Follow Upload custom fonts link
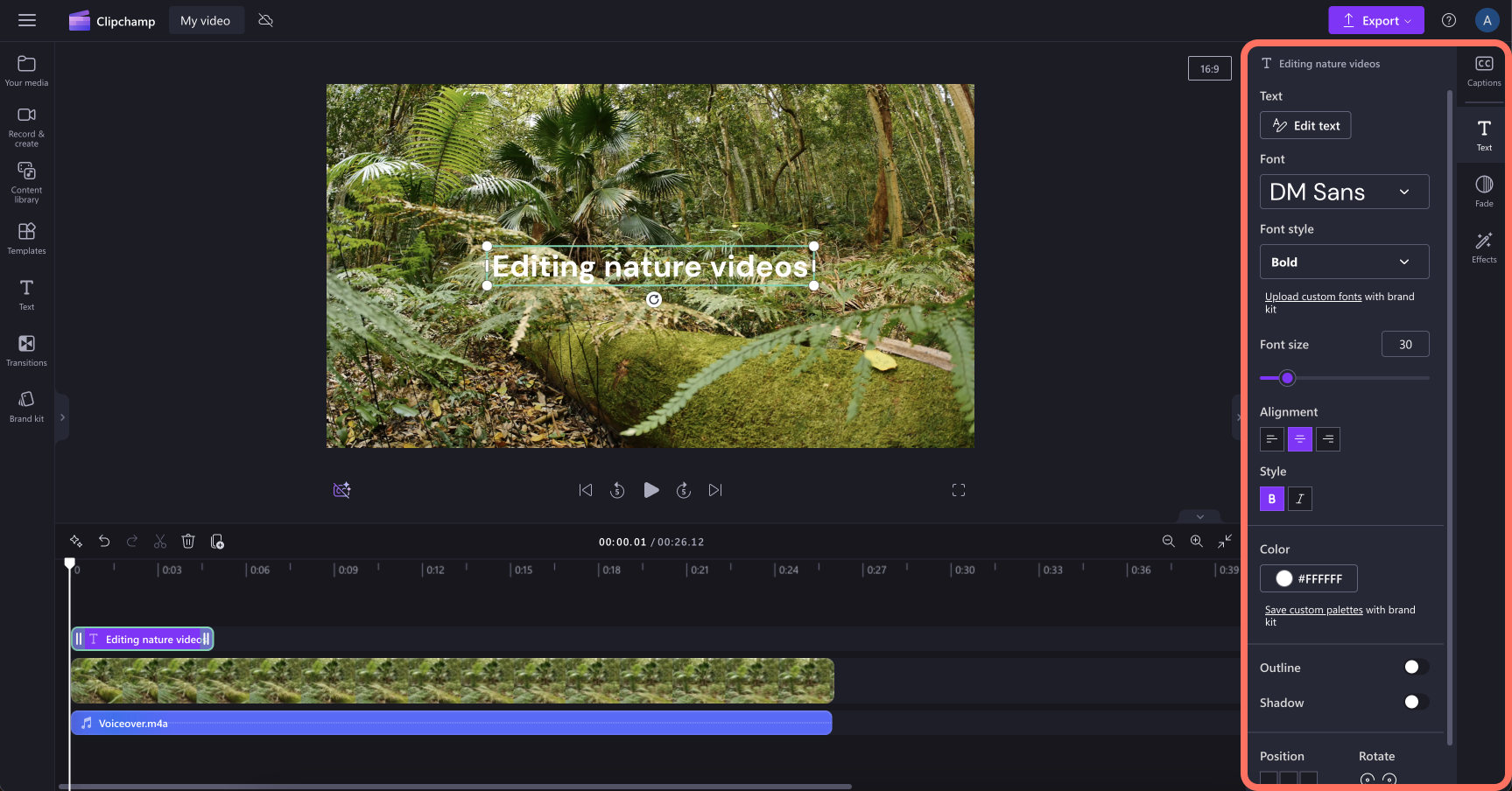This screenshot has height=791, width=1512. pos(1313,297)
